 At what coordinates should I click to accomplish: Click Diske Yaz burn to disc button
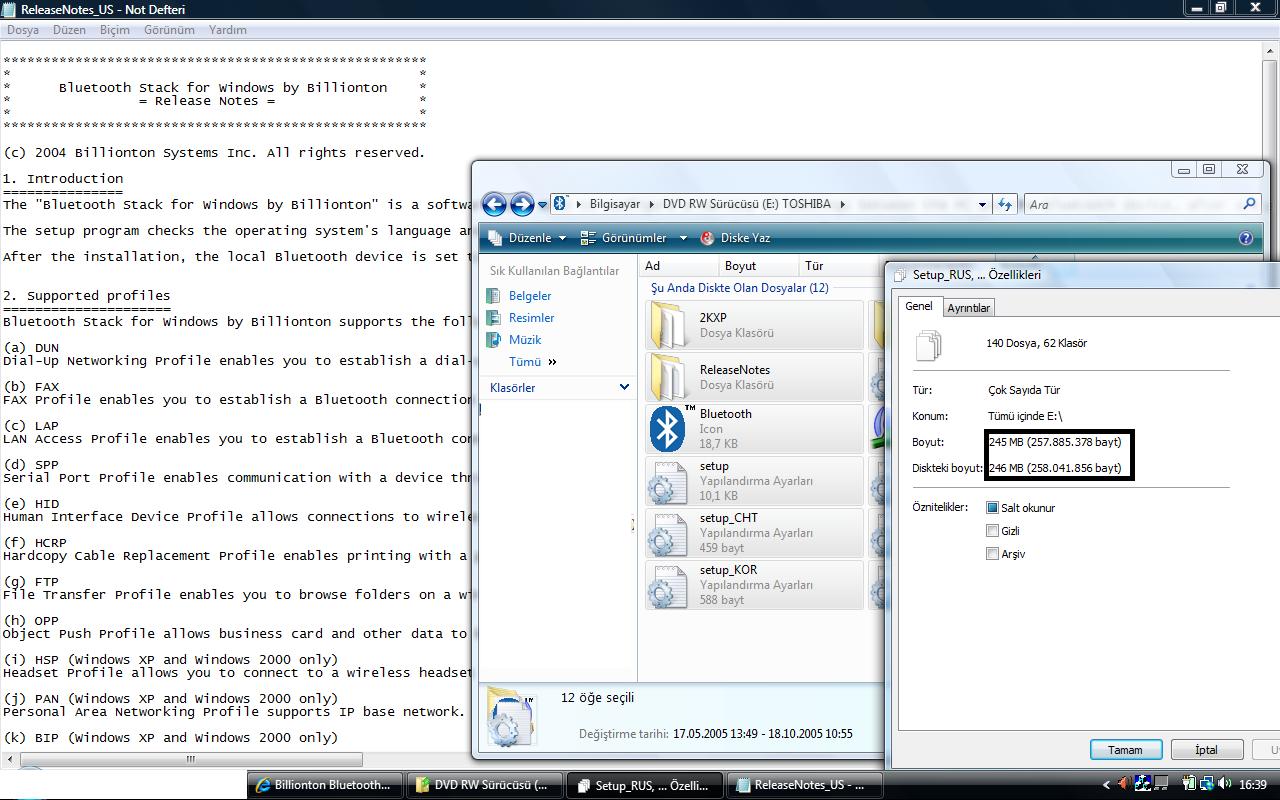click(735, 238)
